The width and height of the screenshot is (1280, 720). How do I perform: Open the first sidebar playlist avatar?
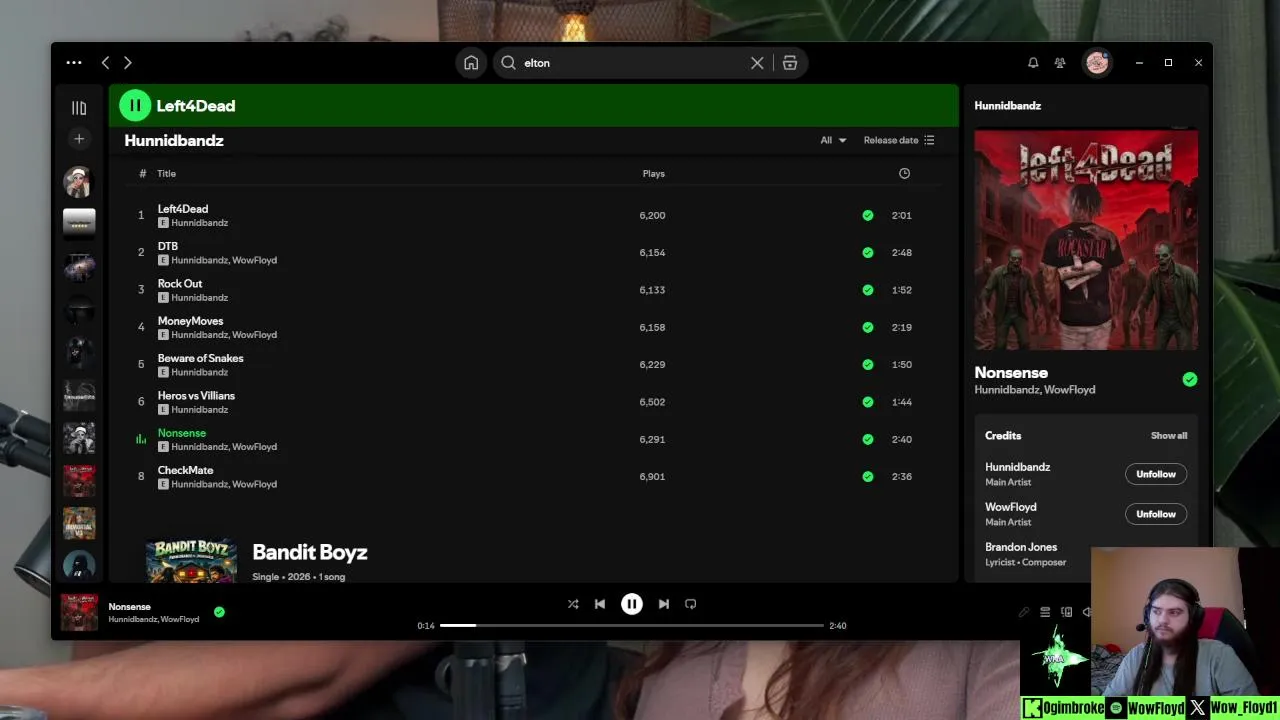click(x=79, y=182)
